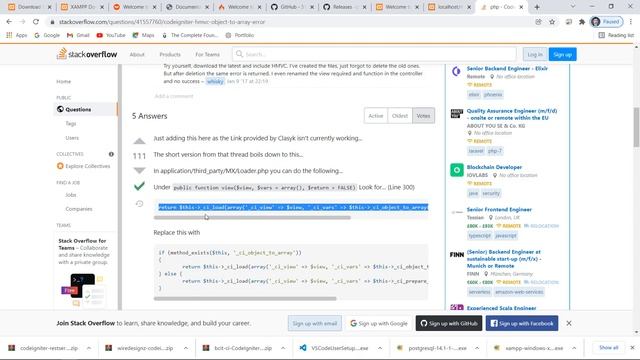640x360 pixels.
Task: Open Senior Frontend Engineer job listing
Action: (x=499, y=209)
